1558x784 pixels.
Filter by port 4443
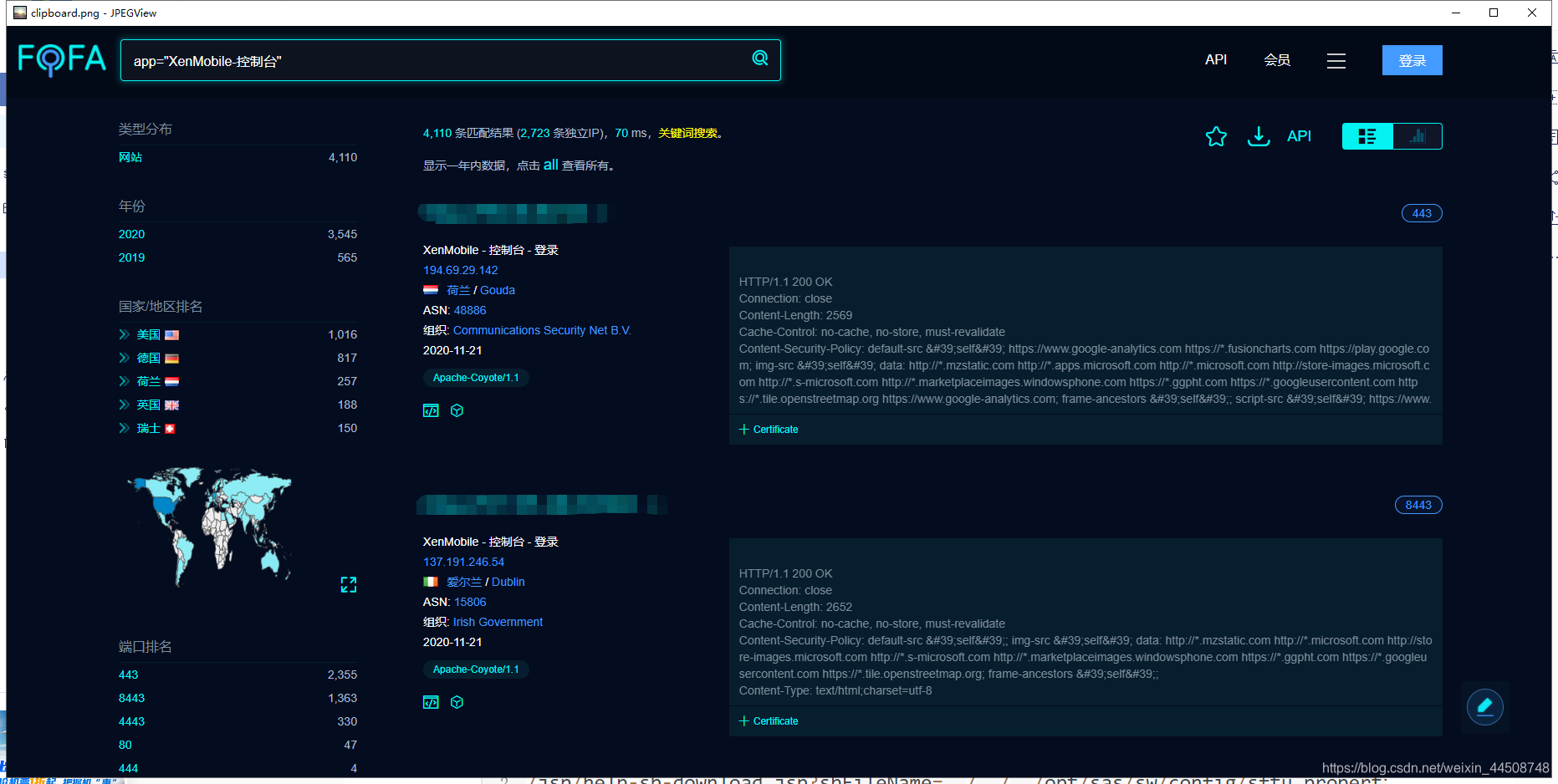(x=131, y=721)
